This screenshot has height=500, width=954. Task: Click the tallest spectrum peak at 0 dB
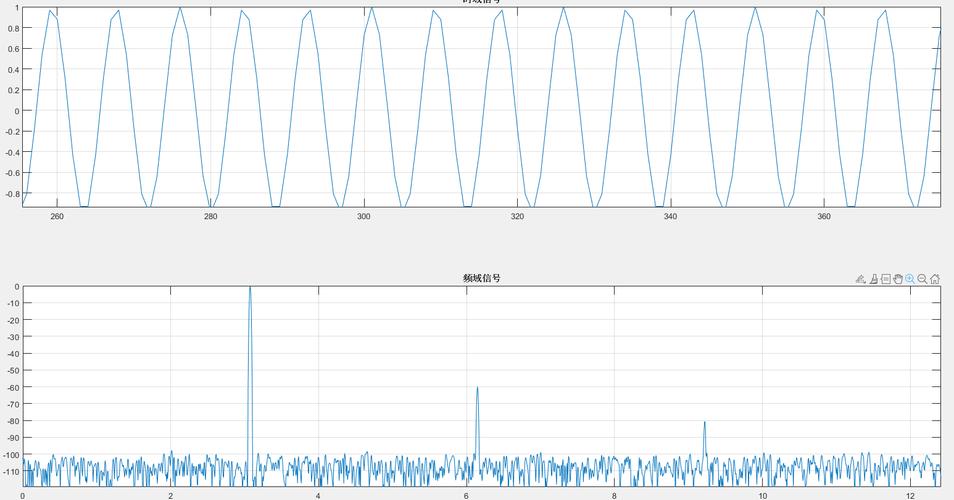click(250, 288)
